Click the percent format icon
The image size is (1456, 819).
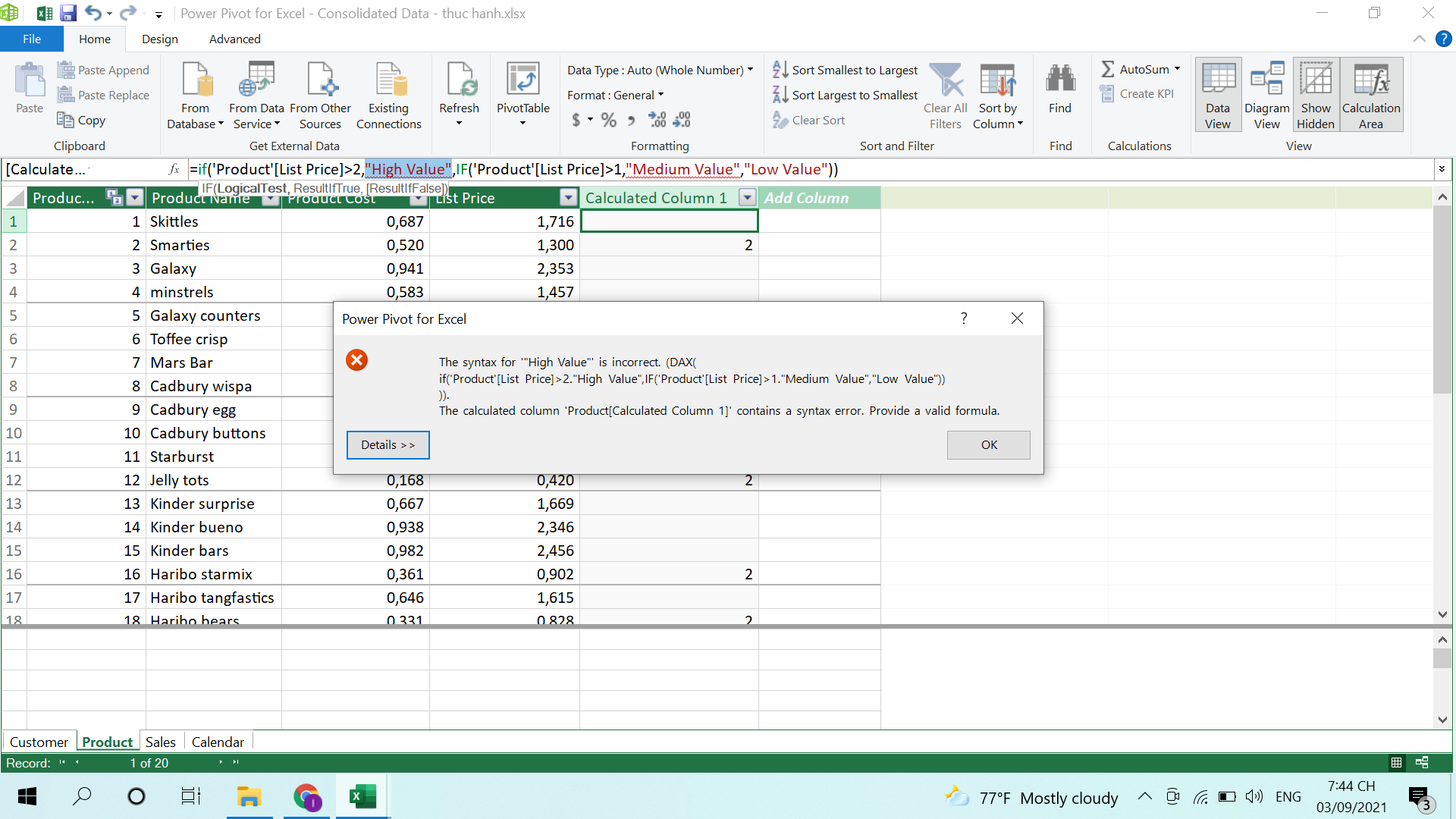pyautogui.click(x=608, y=120)
